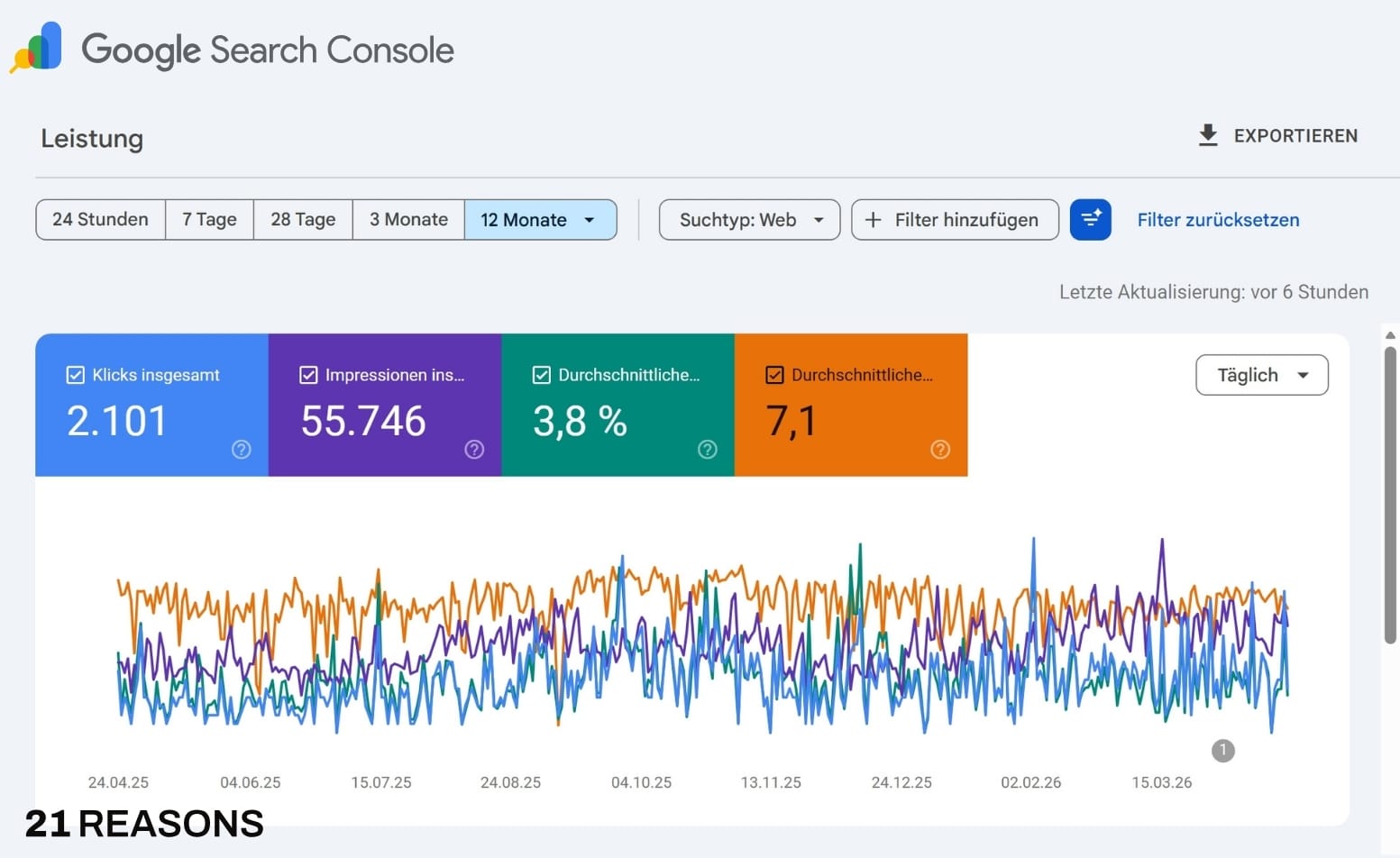Click the 55.746 impressions value
The height and width of the screenshot is (858, 1400).
[x=363, y=420]
